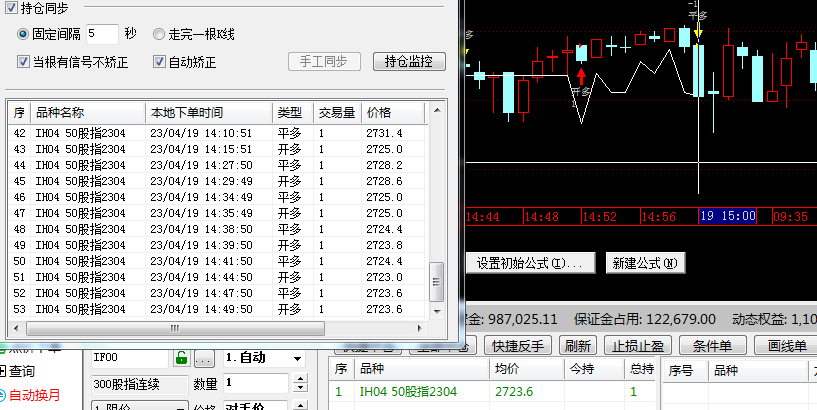Click the price stepper up arrow

pos(300,404)
